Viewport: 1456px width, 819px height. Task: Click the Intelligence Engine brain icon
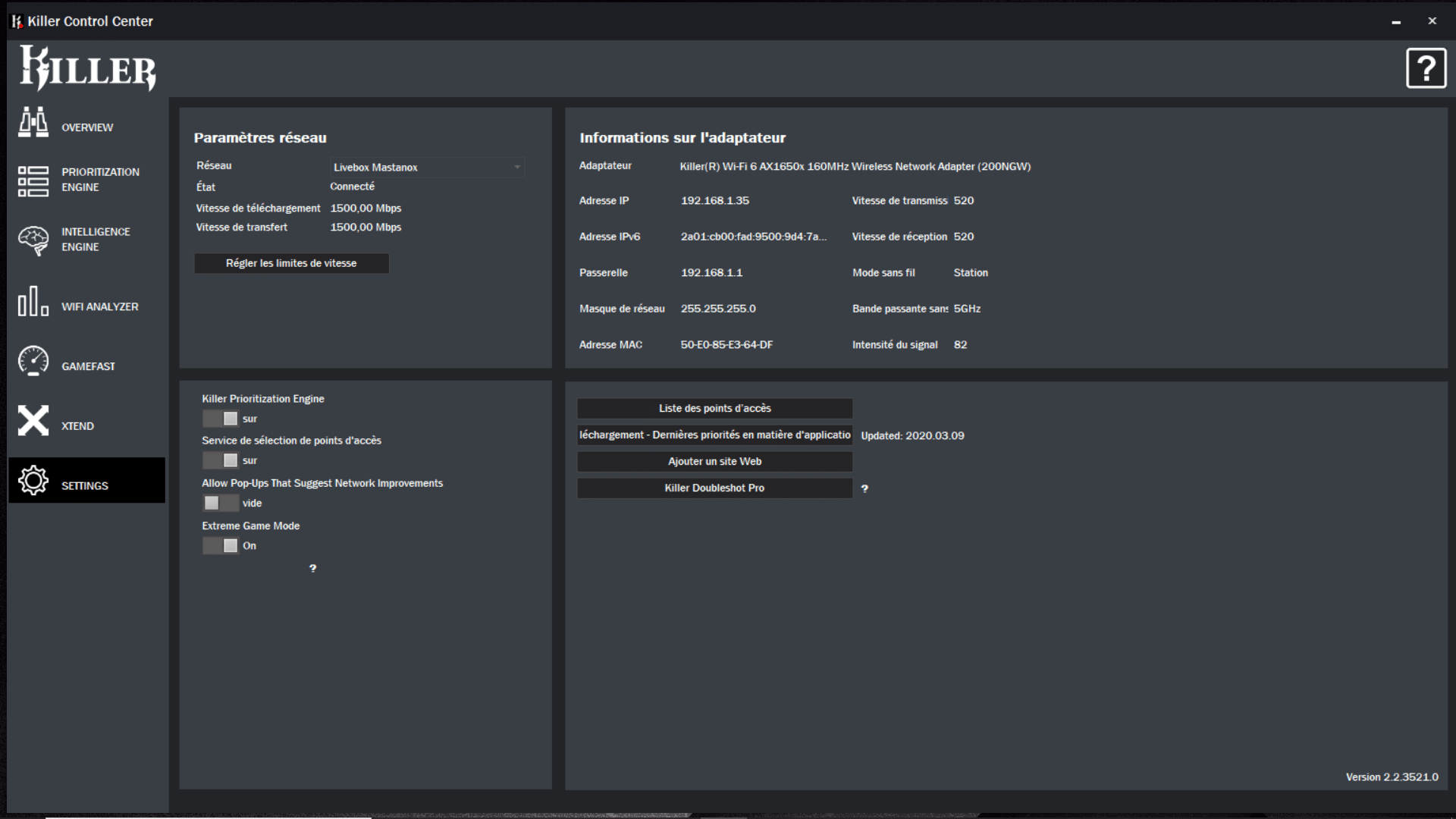(x=33, y=241)
